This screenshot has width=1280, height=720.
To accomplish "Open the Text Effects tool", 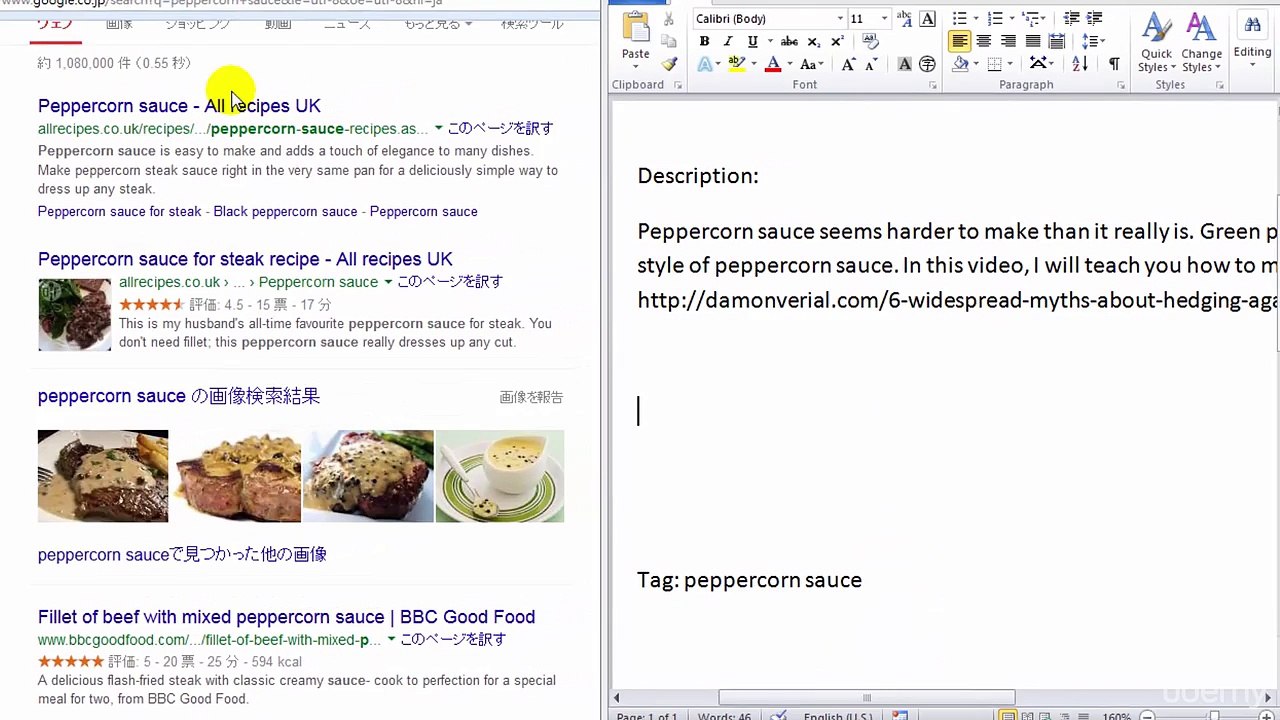I will pos(705,64).
